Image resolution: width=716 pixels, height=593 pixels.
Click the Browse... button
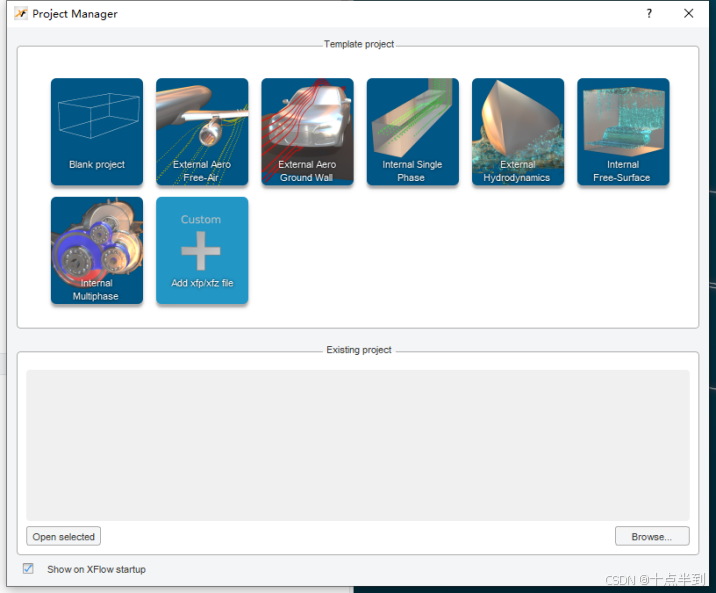tap(652, 536)
